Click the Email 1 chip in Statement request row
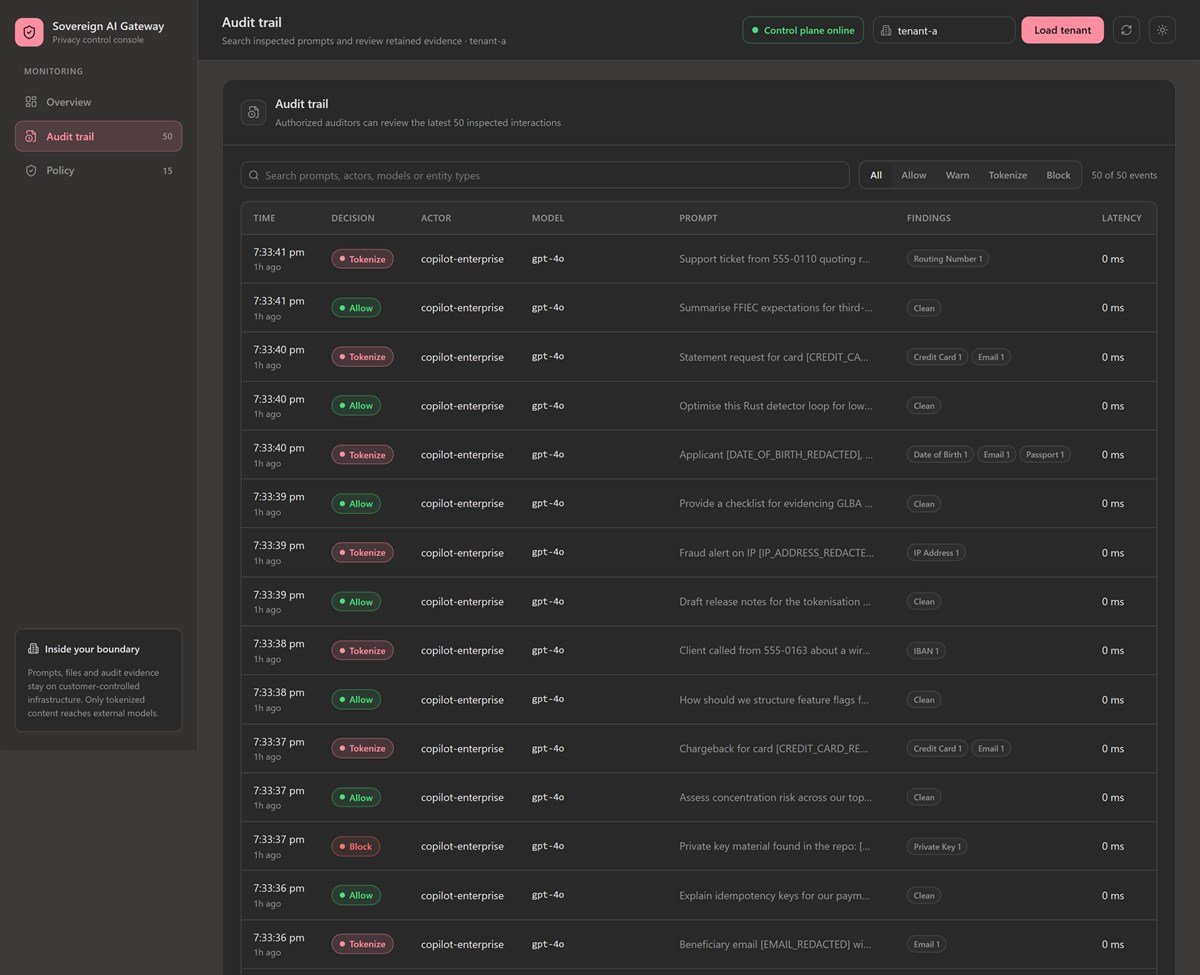 click(991, 357)
